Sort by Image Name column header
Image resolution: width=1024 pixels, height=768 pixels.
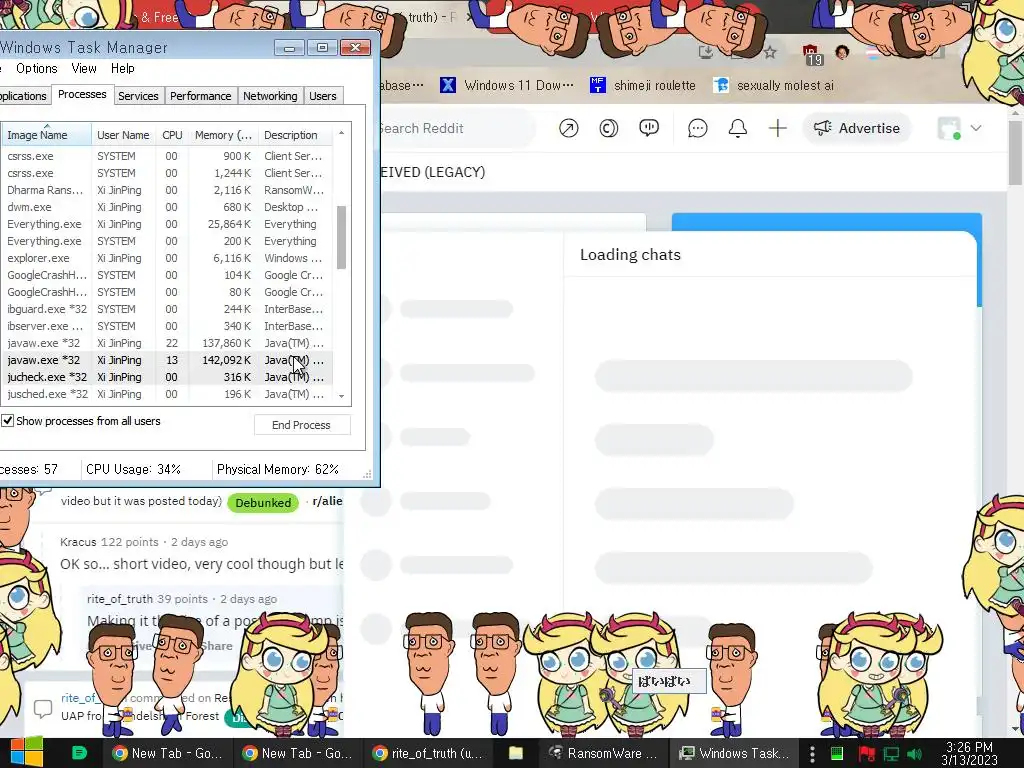[46, 135]
